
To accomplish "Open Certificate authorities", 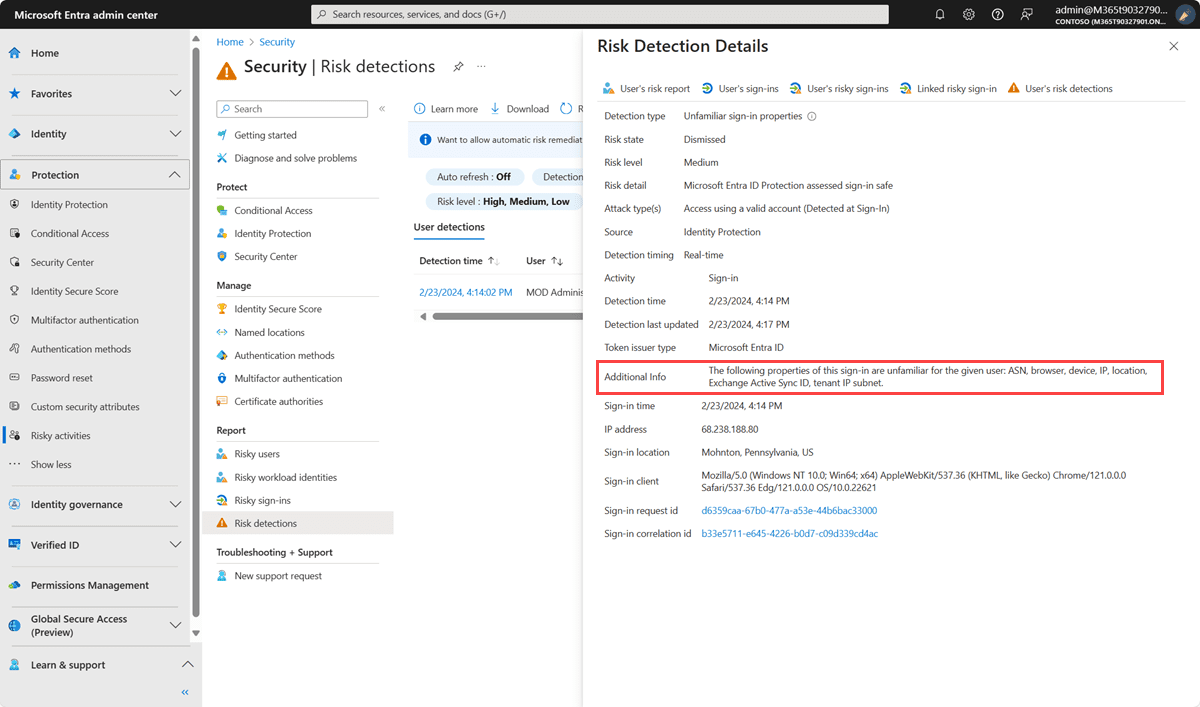I will click(278, 401).
